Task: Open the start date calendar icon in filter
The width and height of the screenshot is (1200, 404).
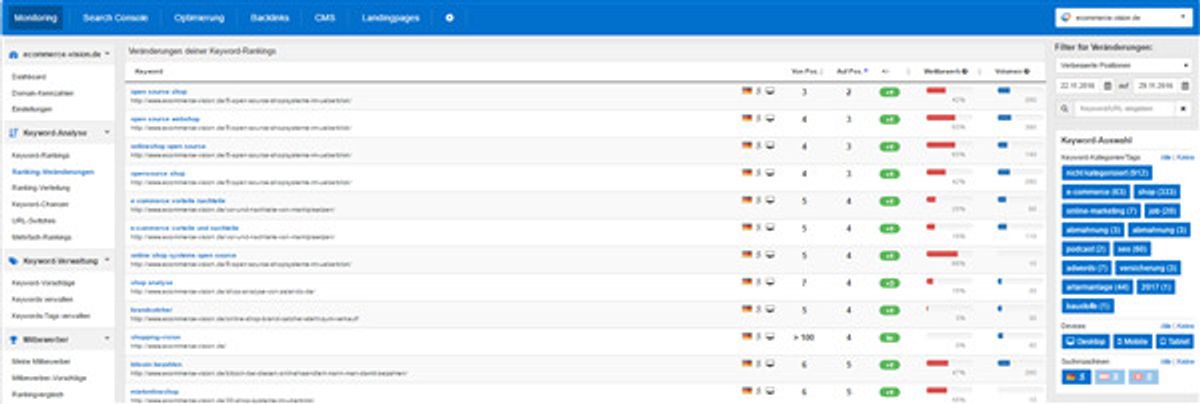Action: pos(1107,86)
